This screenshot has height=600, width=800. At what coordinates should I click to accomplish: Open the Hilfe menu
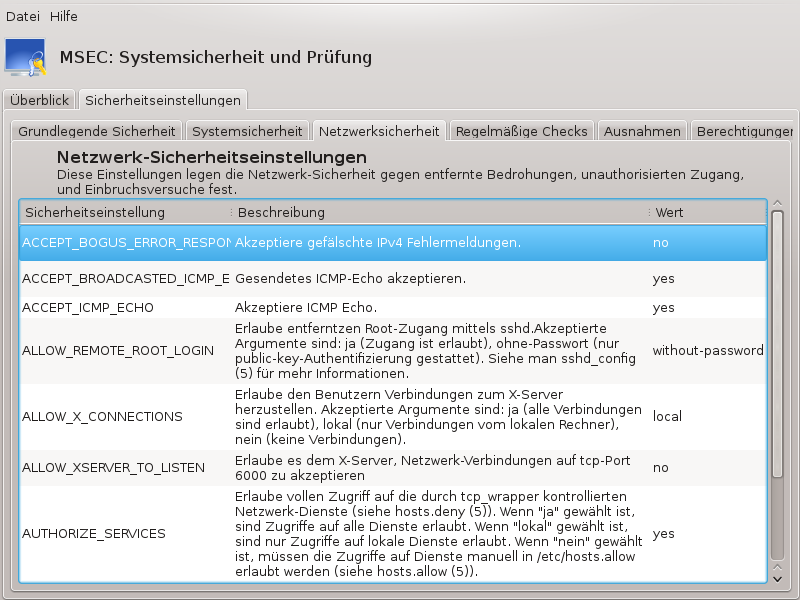pos(63,17)
